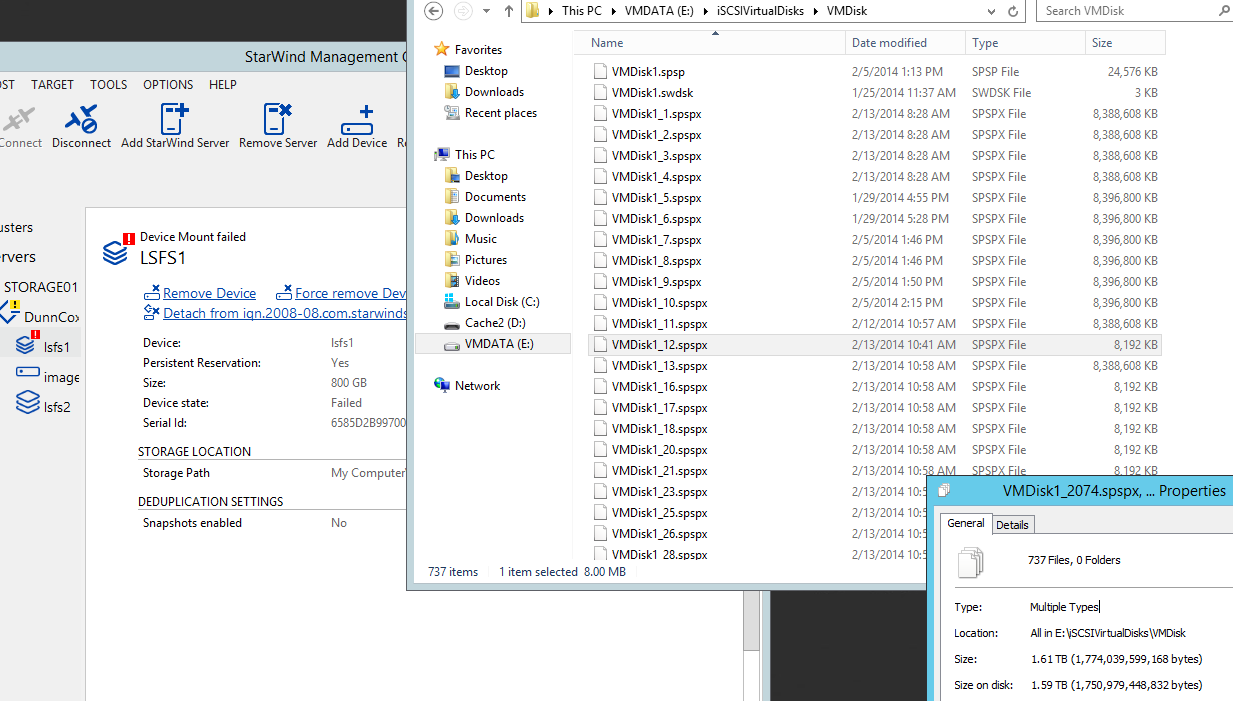
Task: Open the TARGET menu in StarWind
Action: click(52, 85)
